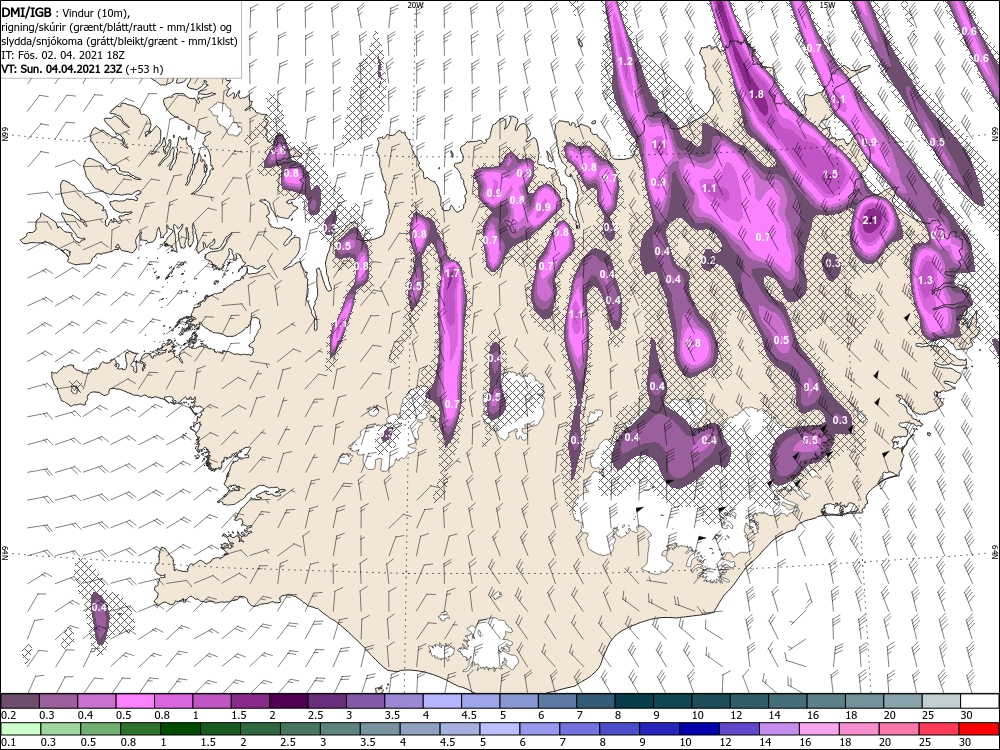Click the 1.8 snowfall value on the map
This screenshot has height=750, width=1000.
(x=756, y=94)
